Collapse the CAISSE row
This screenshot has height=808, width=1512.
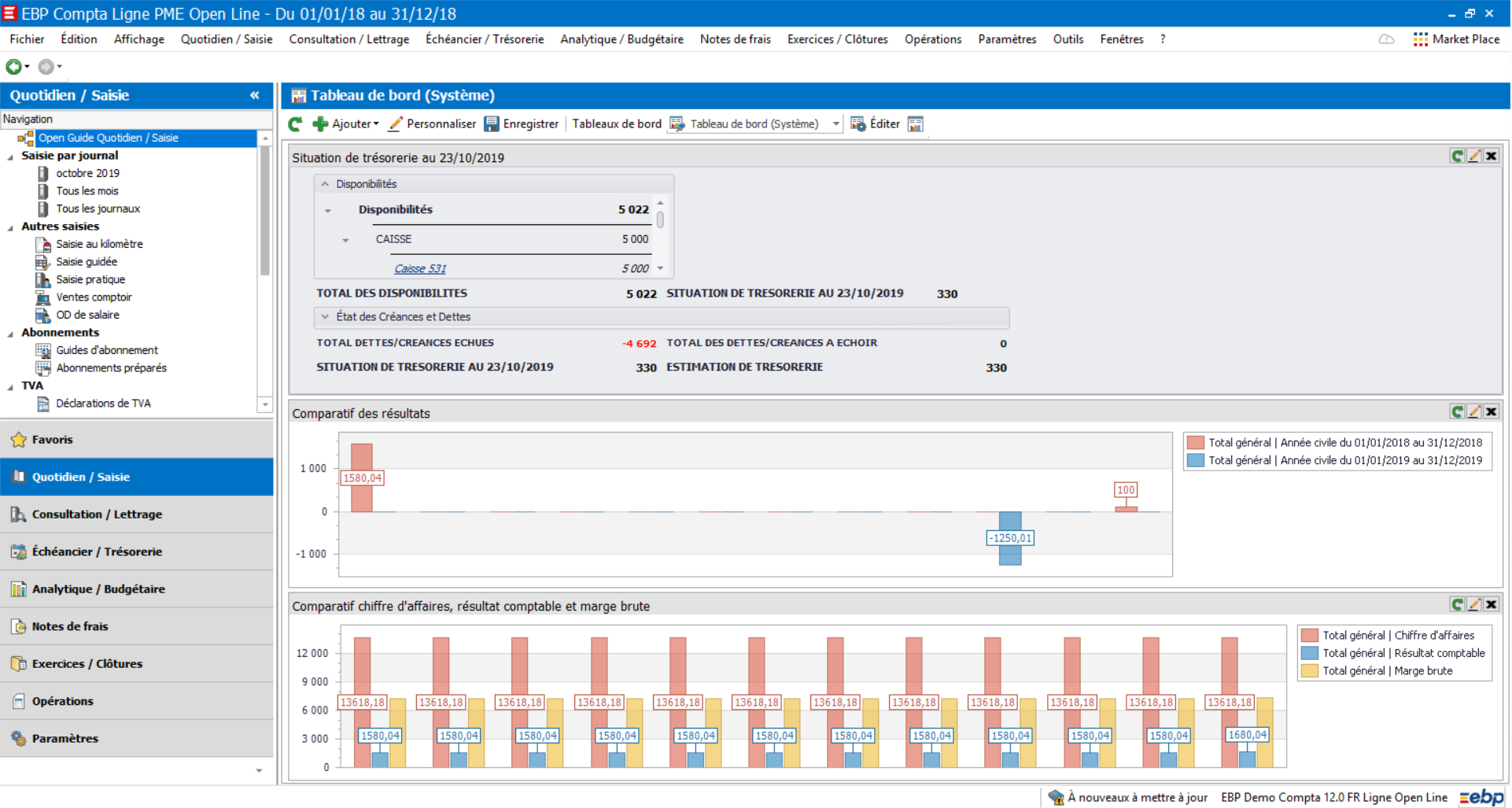tap(345, 240)
